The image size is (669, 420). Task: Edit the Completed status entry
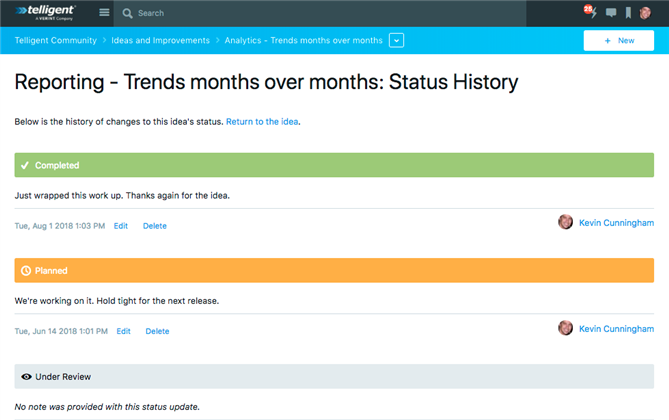tap(121, 226)
